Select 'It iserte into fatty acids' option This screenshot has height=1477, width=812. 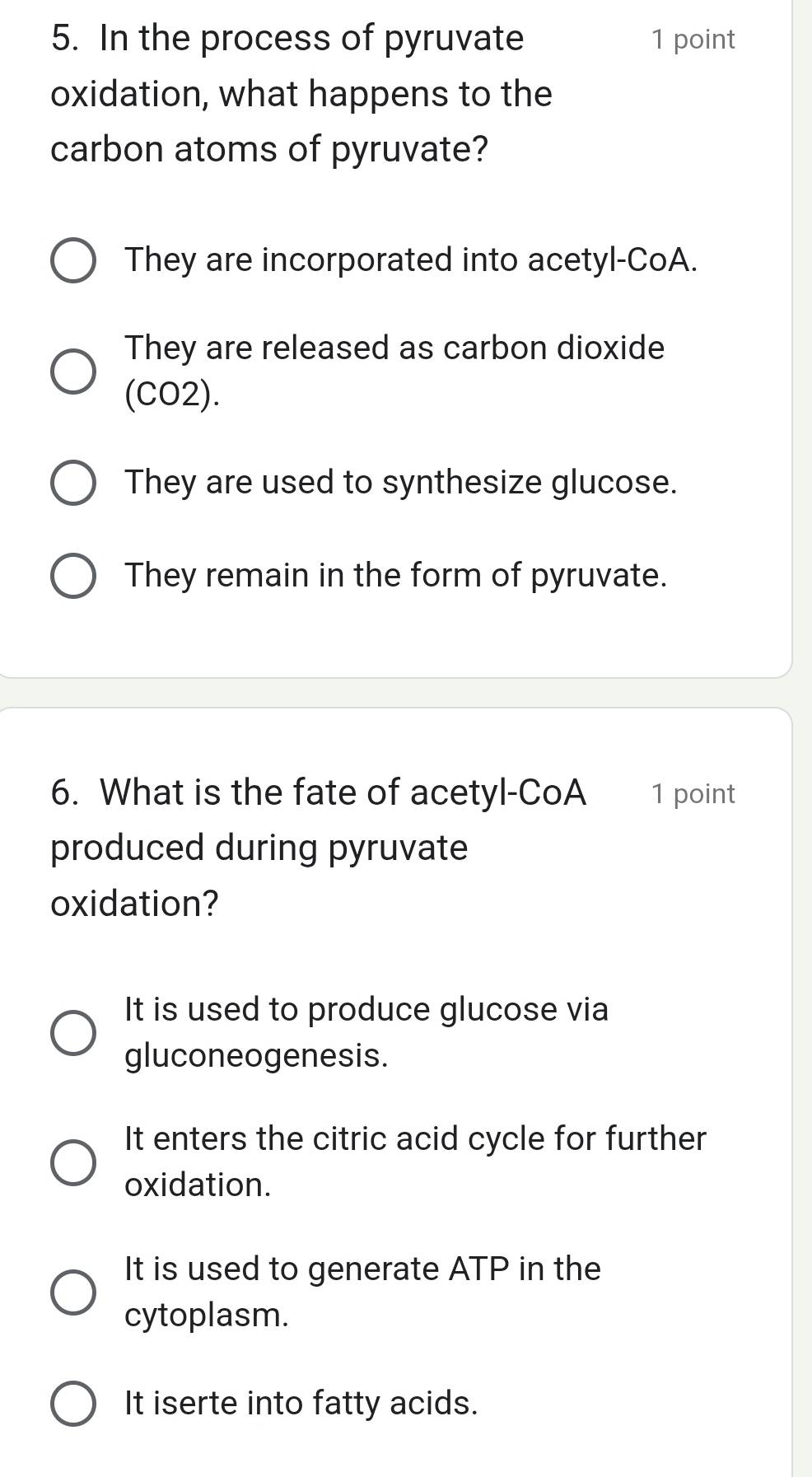73,1404
